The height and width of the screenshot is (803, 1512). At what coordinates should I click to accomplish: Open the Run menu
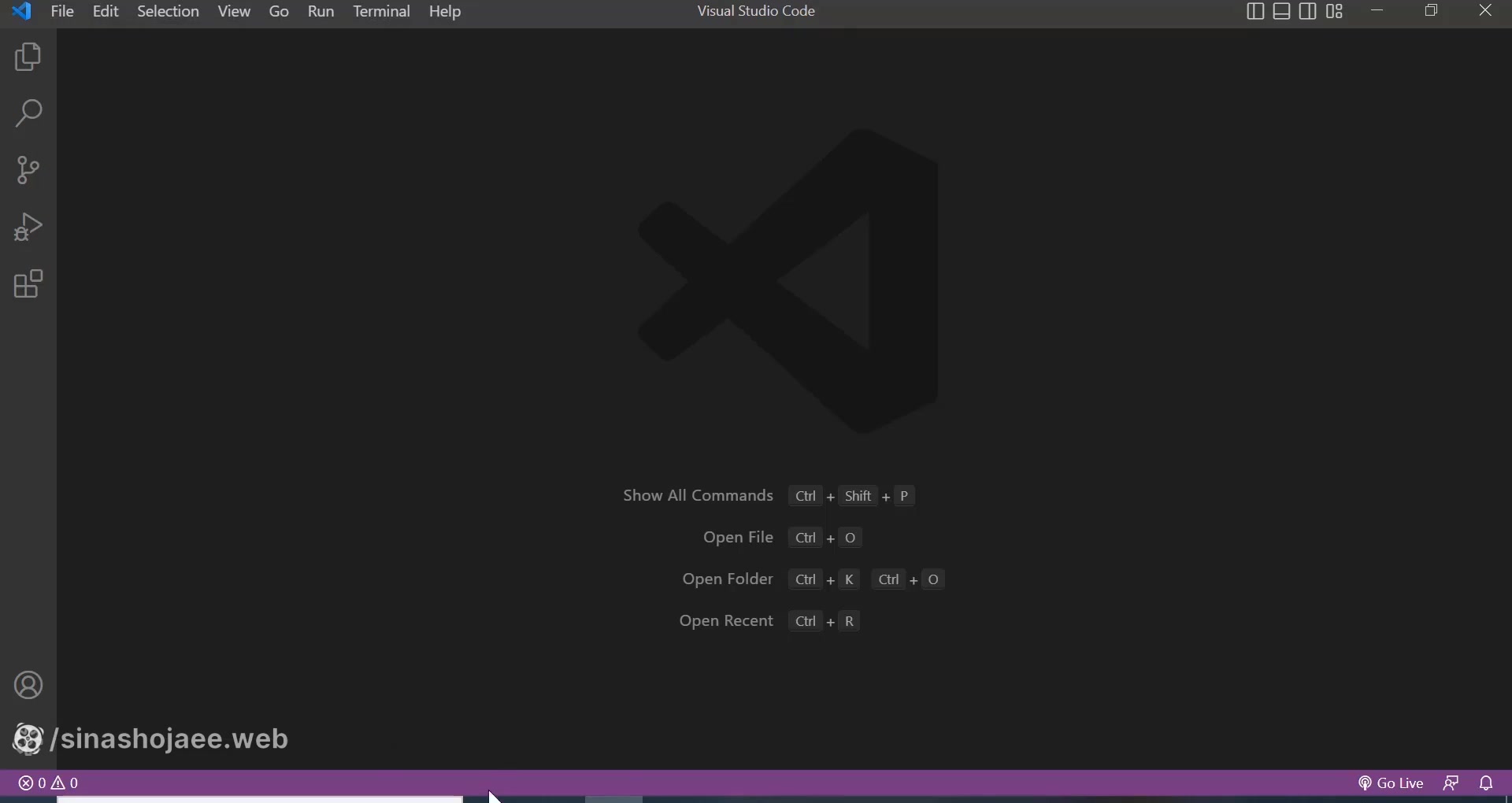tap(321, 12)
